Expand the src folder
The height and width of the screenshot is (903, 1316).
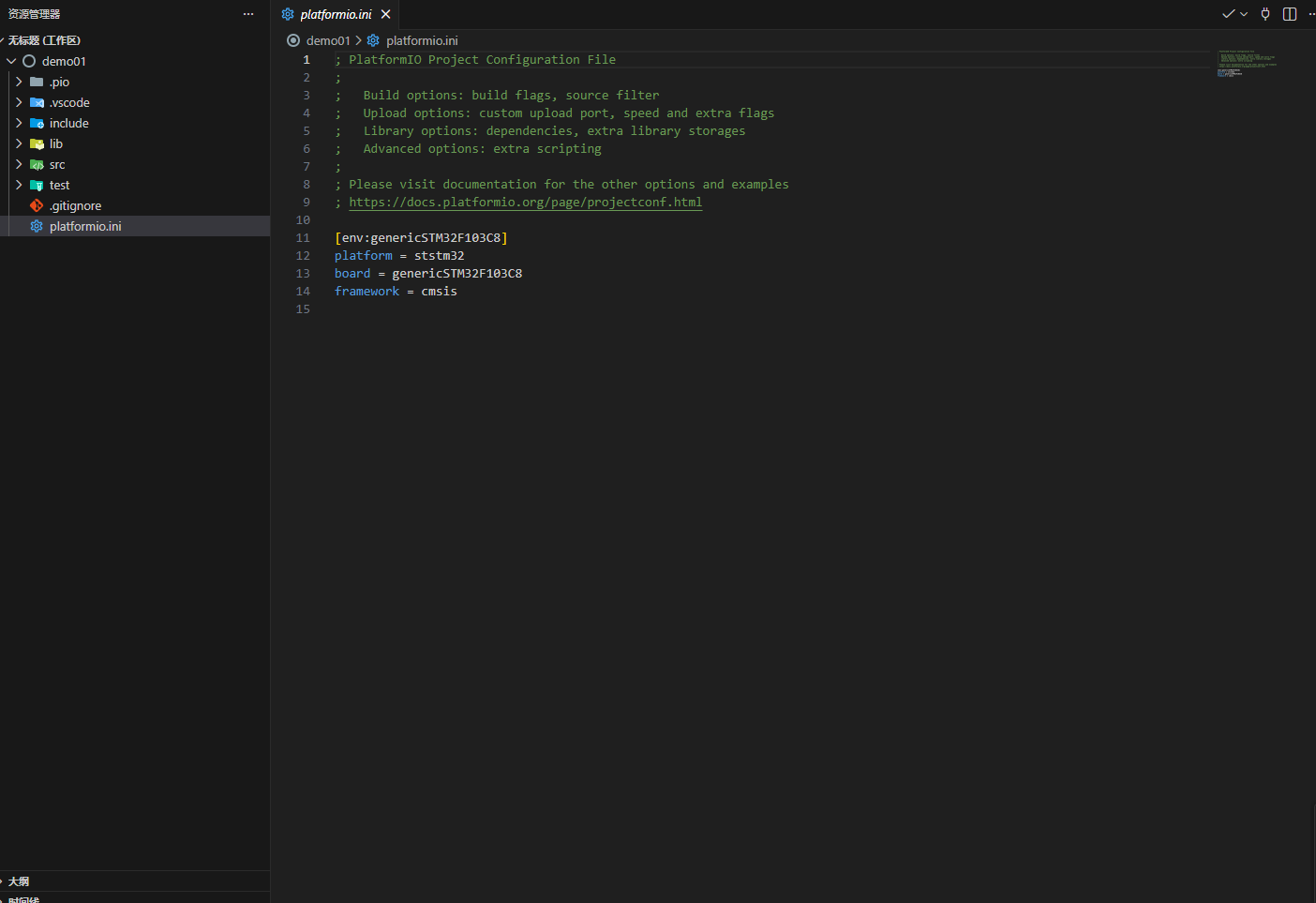(x=19, y=164)
